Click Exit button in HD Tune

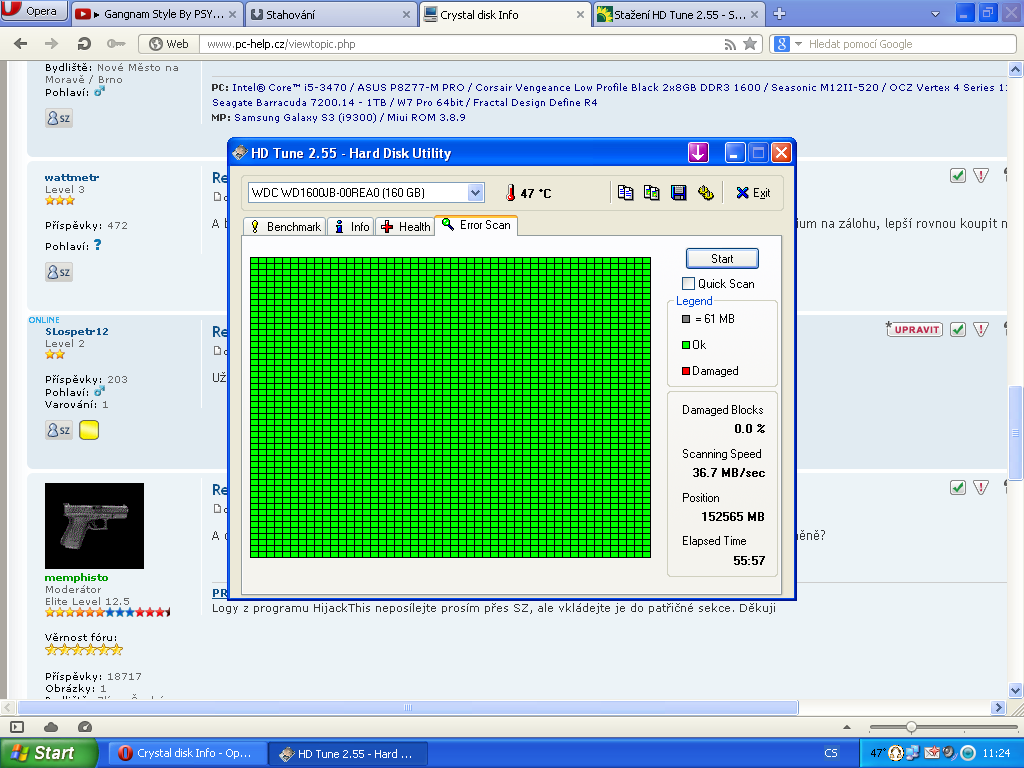click(753, 193)
